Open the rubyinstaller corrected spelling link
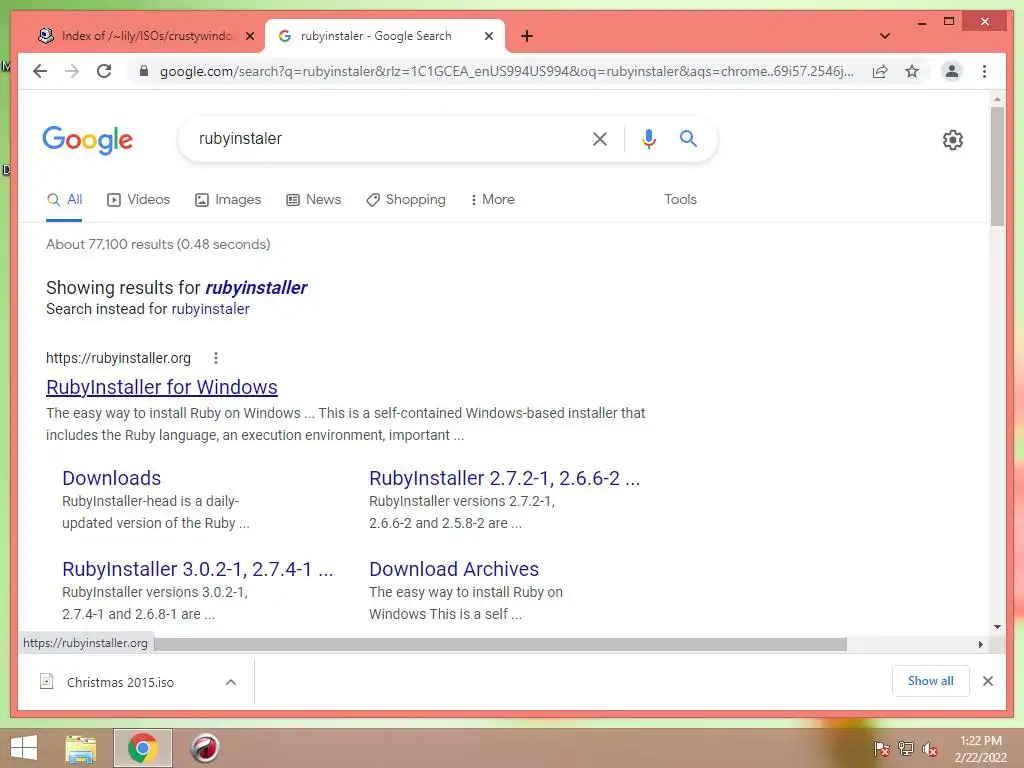 pos(256,287)
